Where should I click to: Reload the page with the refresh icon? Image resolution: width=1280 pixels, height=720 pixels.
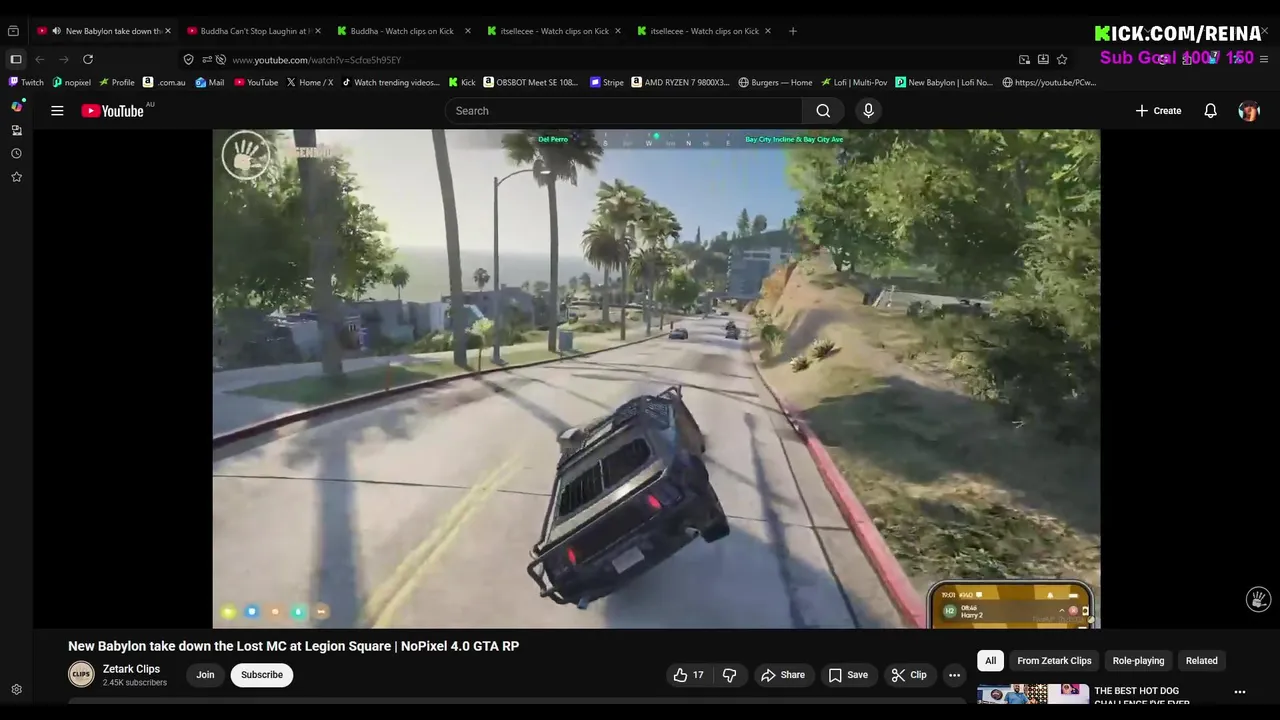click(88, 60)
